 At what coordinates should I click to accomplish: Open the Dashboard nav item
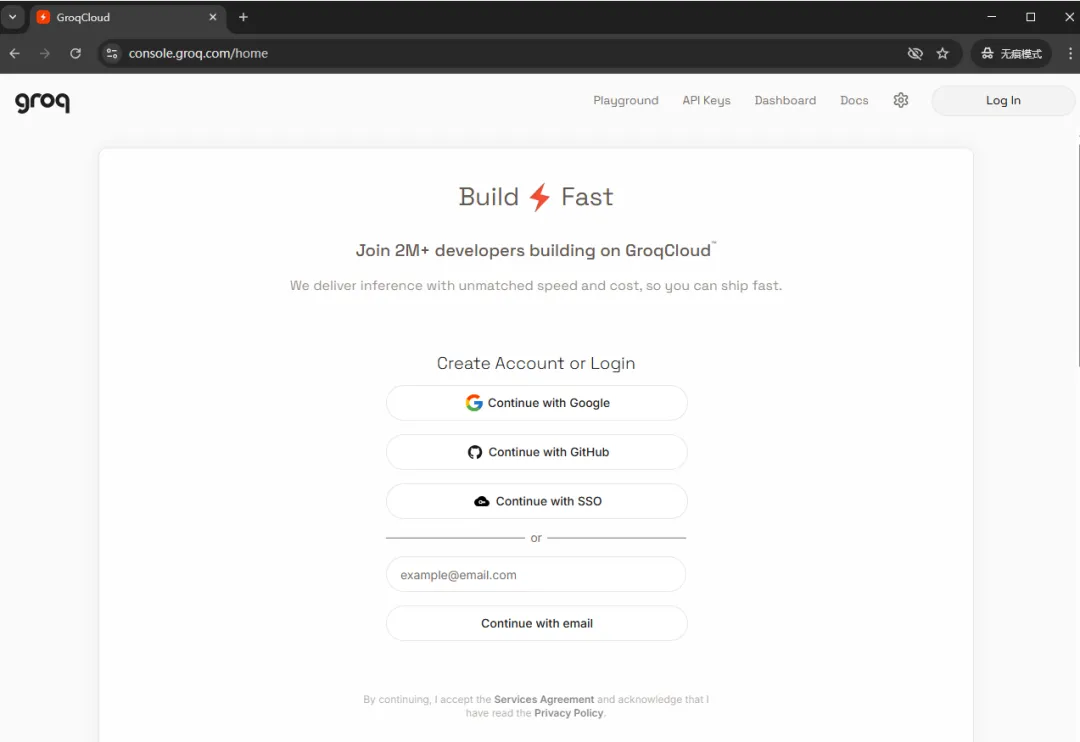tap(785, 101)
